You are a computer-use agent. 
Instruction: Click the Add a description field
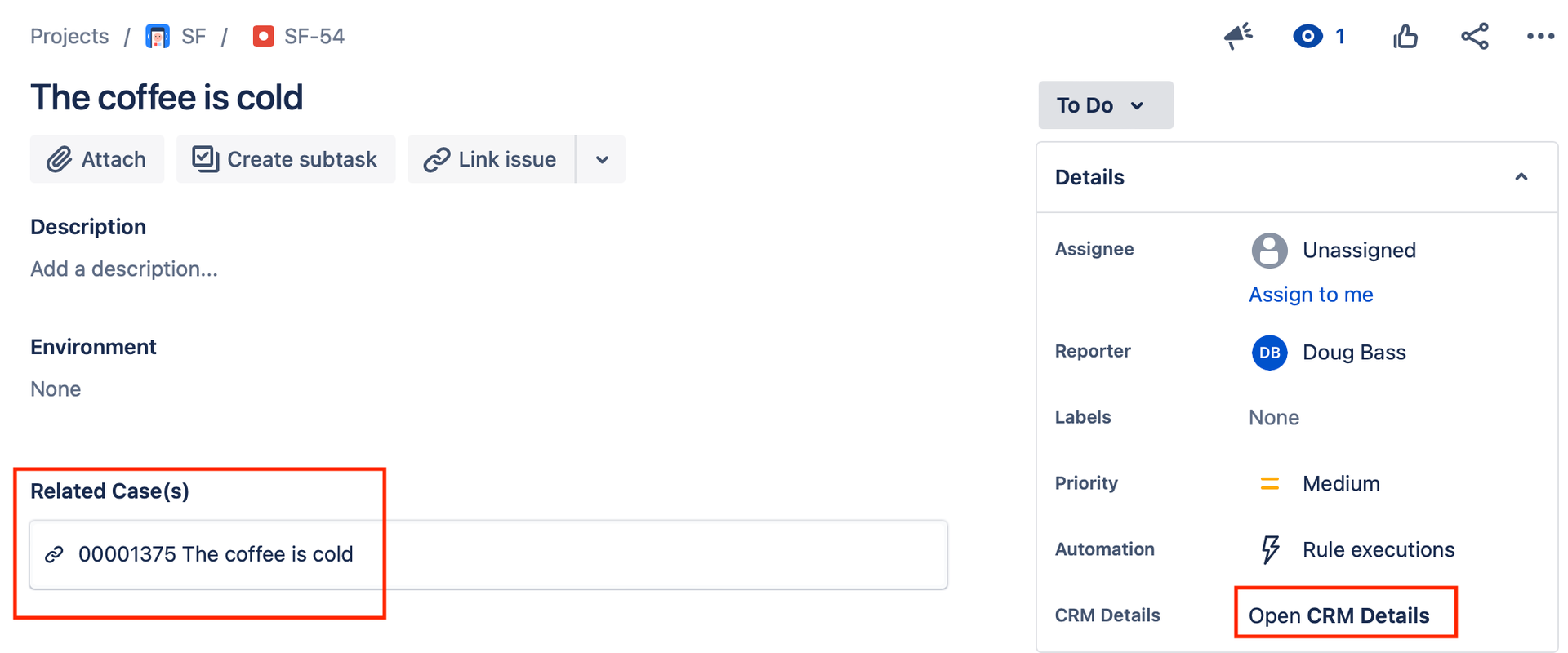tap(124, 269)
